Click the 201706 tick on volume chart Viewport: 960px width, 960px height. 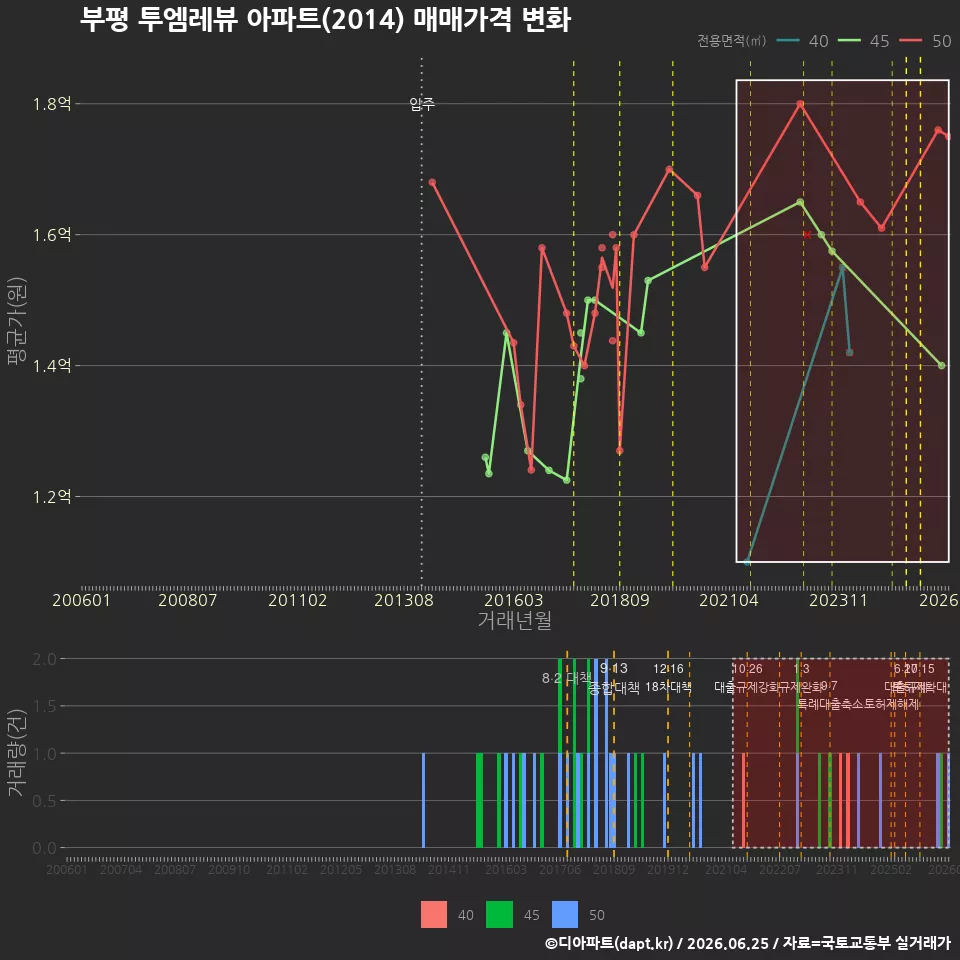pyautogui.click(x=560, y=869)
